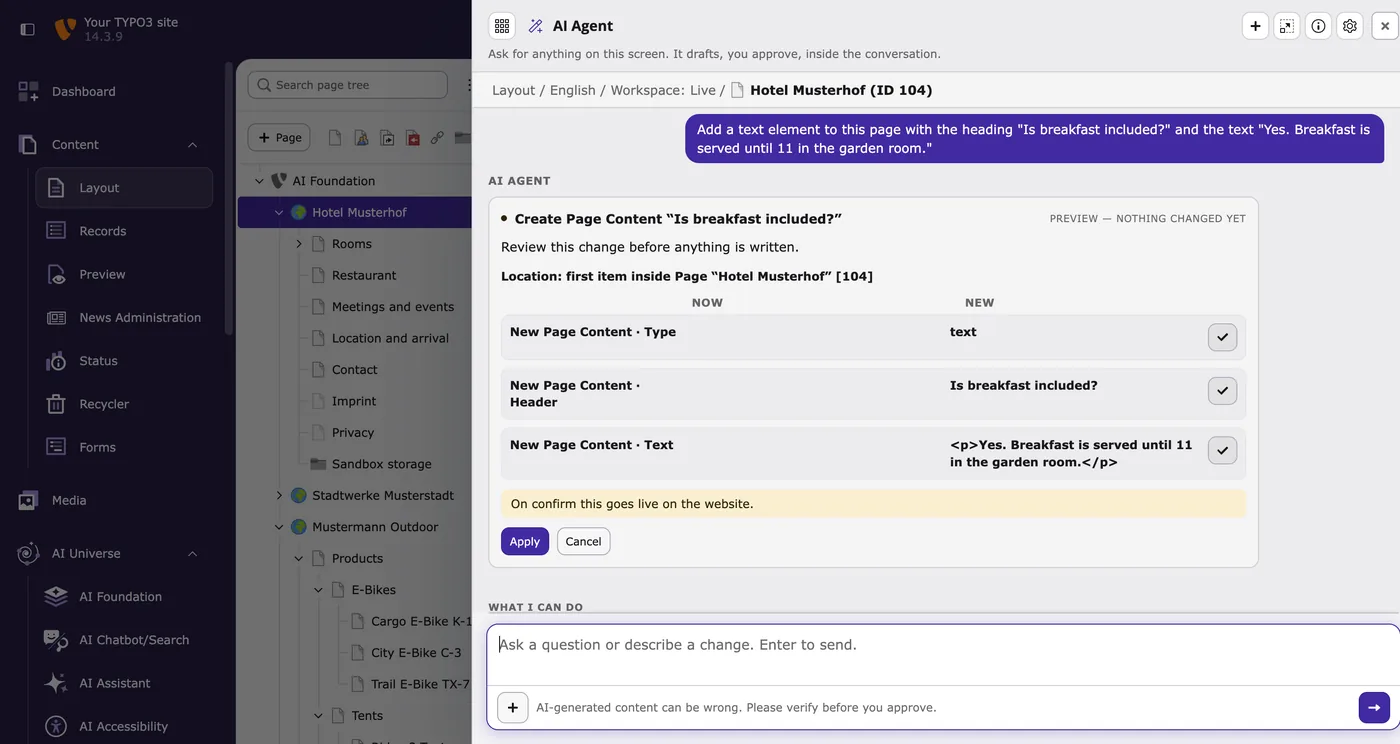Open the AI Agent info icon

pos(1318,26)
